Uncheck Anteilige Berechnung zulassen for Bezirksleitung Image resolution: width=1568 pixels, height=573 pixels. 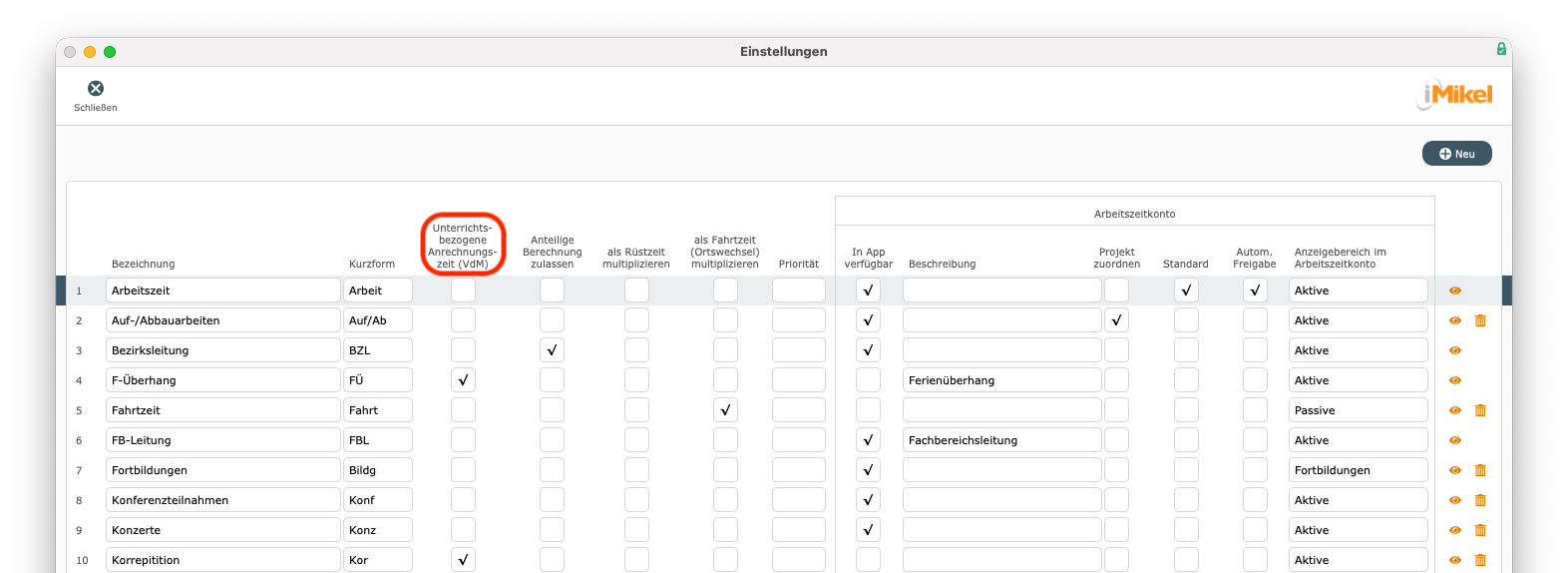pyautogui.click(x=552, y=350)
